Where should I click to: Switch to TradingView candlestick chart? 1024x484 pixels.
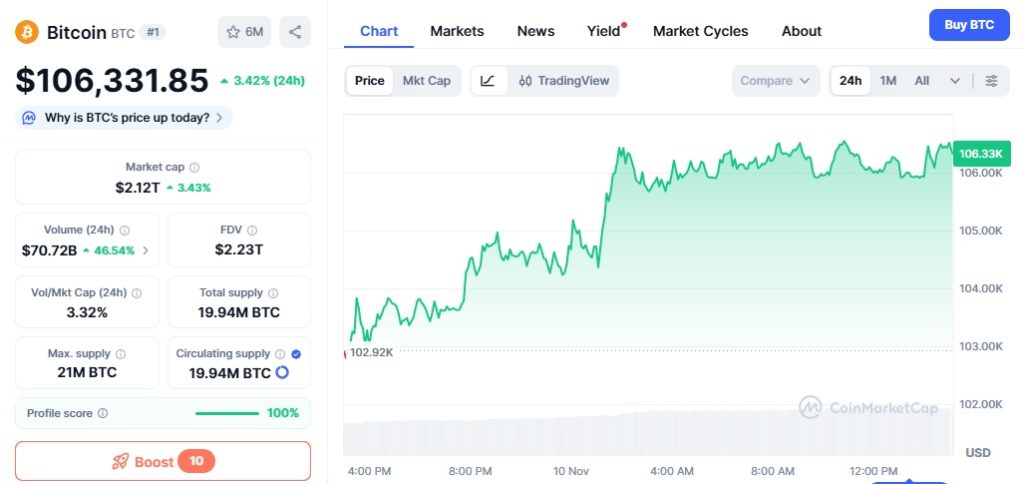click(564, 81)
